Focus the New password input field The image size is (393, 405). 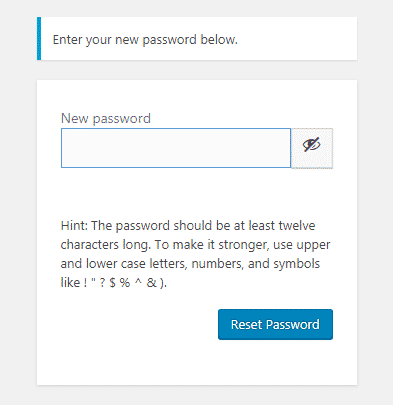(176, 148)
